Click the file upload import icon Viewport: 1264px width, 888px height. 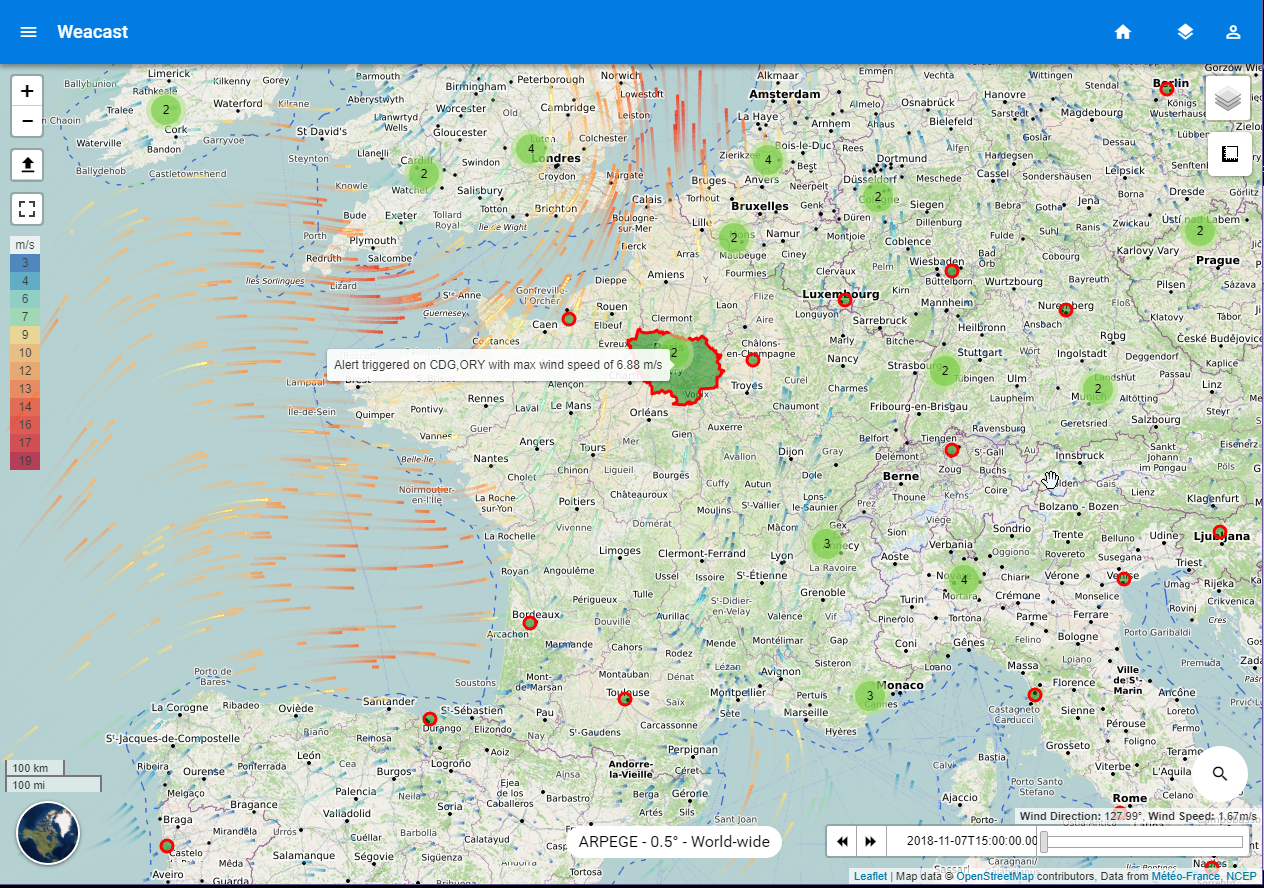27,164
